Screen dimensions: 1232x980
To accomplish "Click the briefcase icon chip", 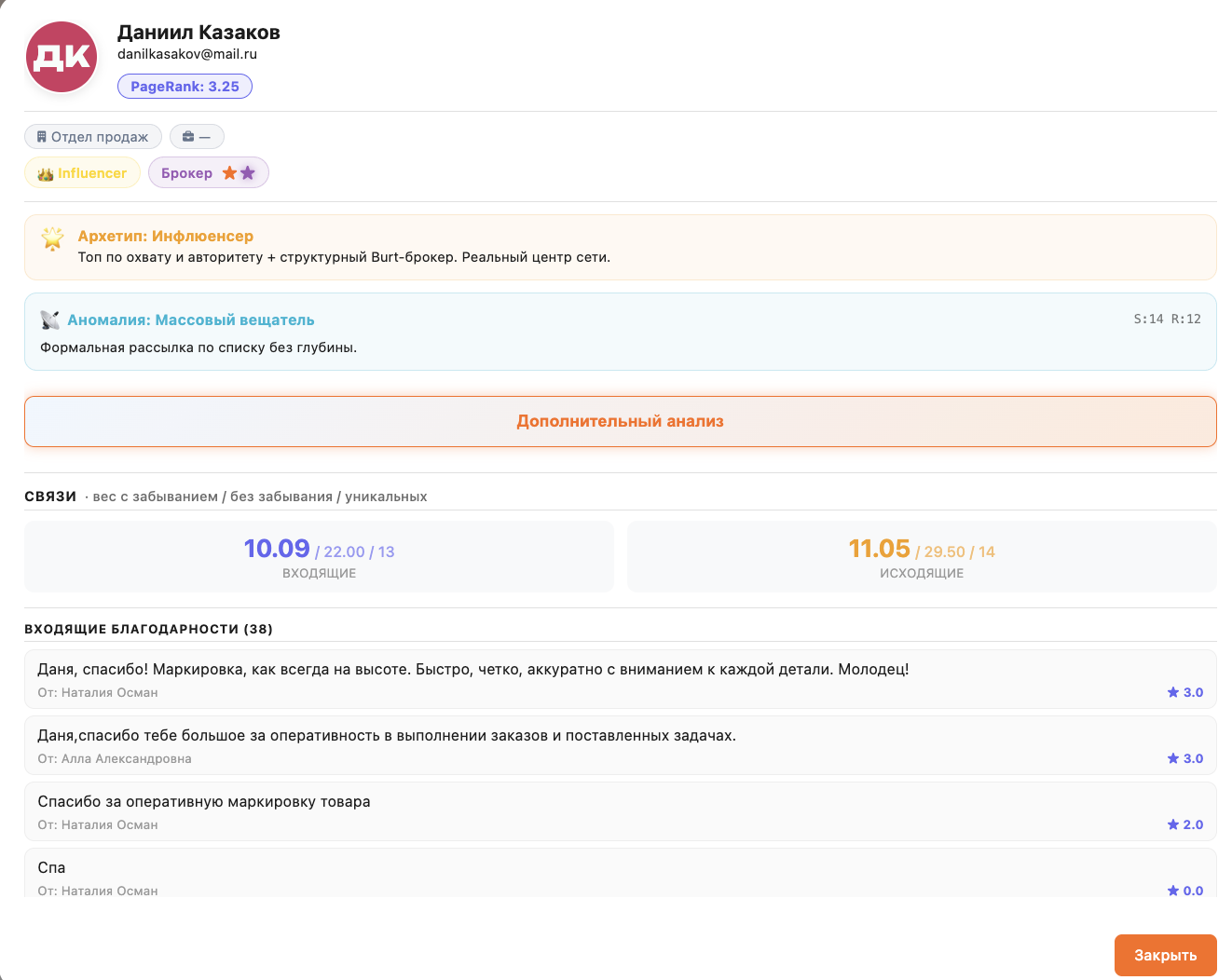I will (x=197, y=137).
